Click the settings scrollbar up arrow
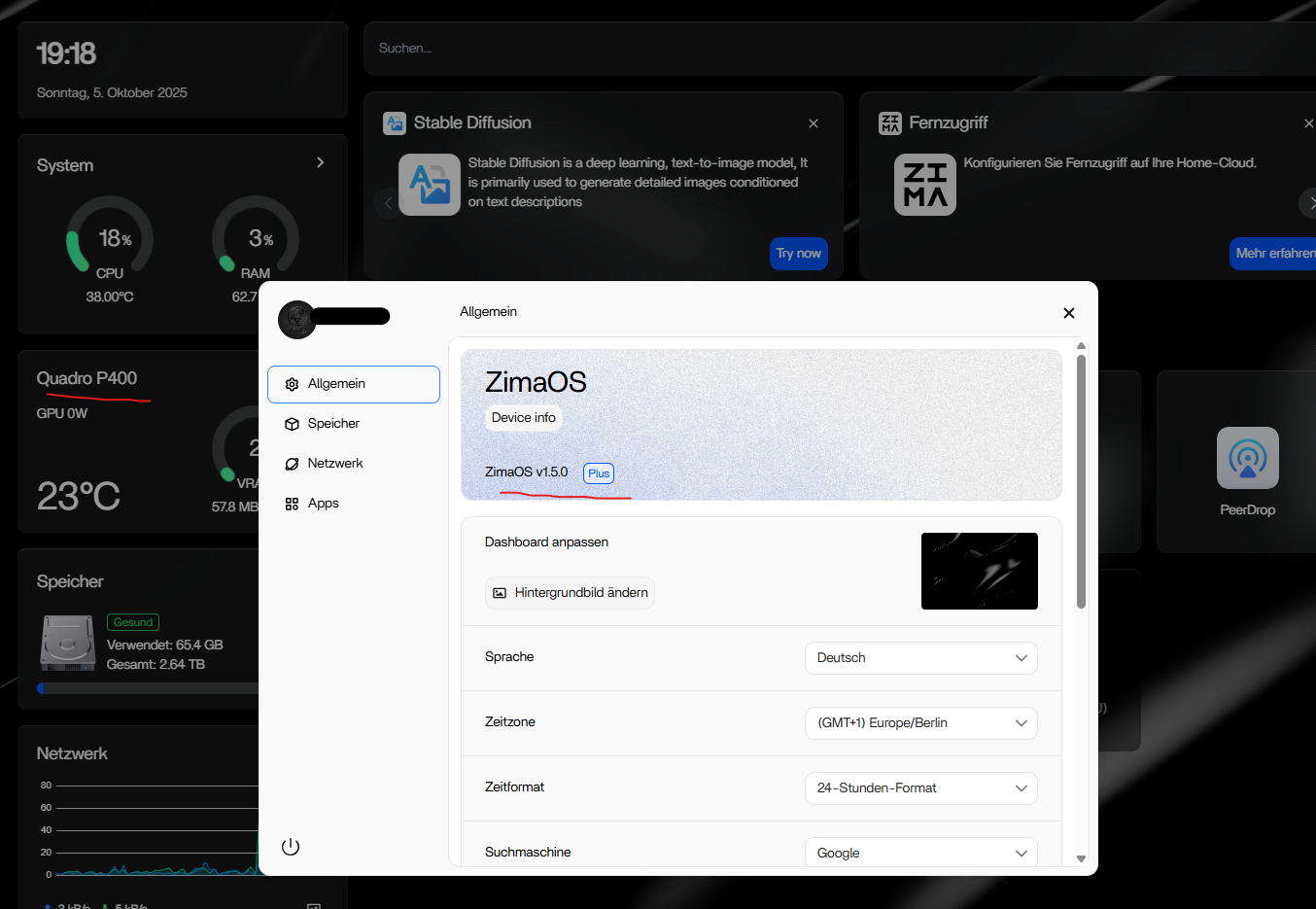 (1081, 346)
